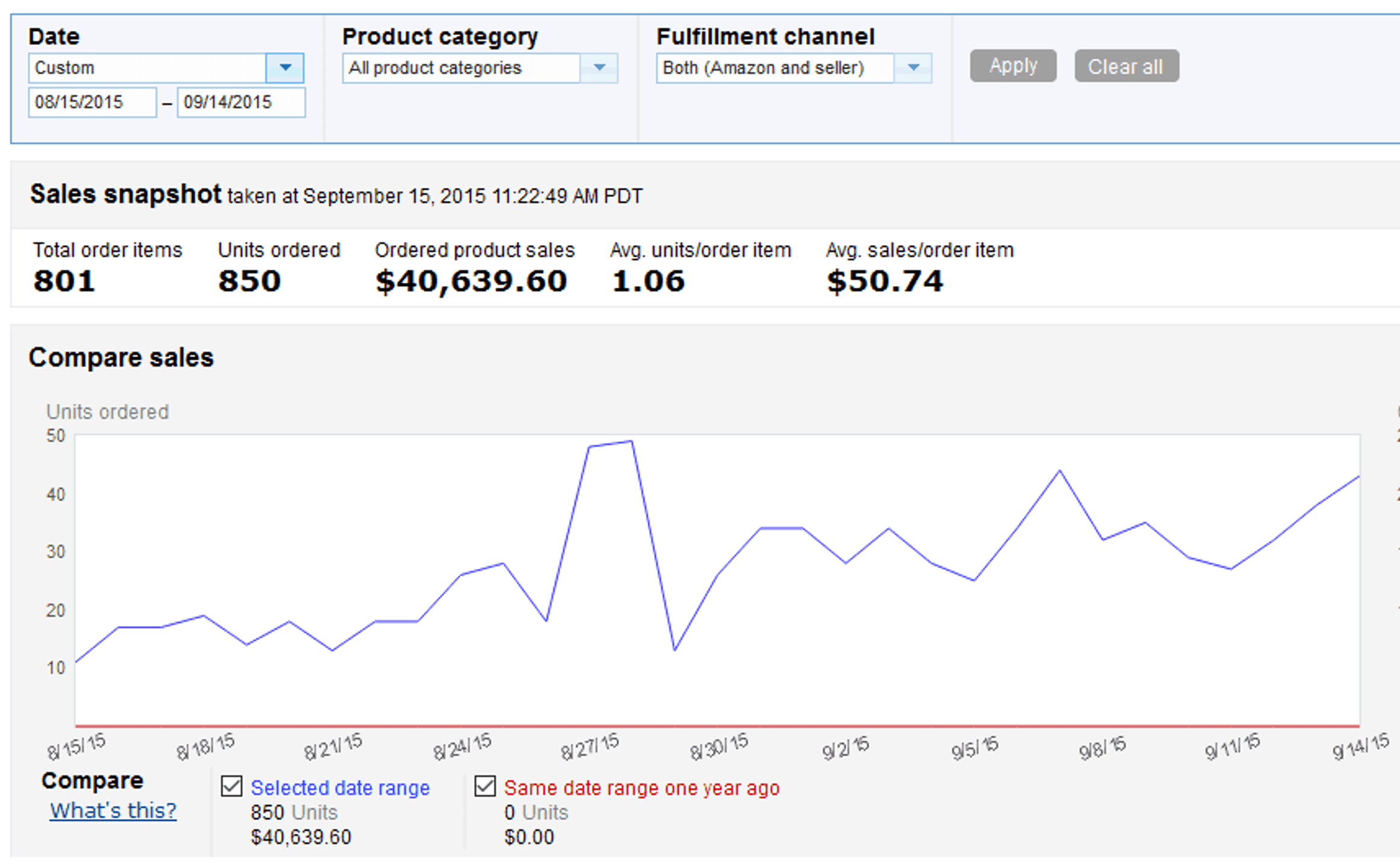Uncheck Same date range one year ago
This screenshot has height=865, width=1400.
[x=485, y=786]
